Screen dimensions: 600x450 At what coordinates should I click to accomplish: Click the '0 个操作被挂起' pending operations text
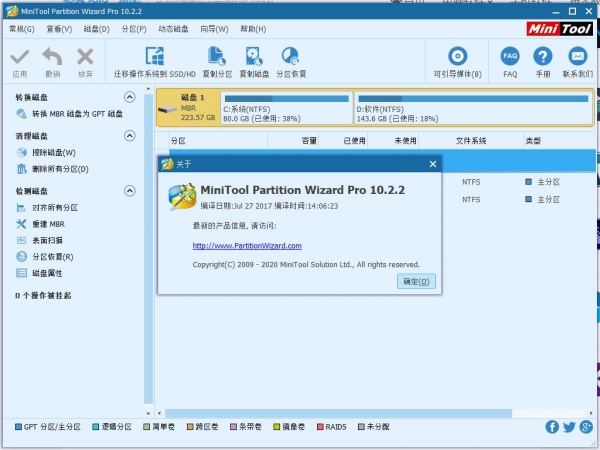coord(43,295)
